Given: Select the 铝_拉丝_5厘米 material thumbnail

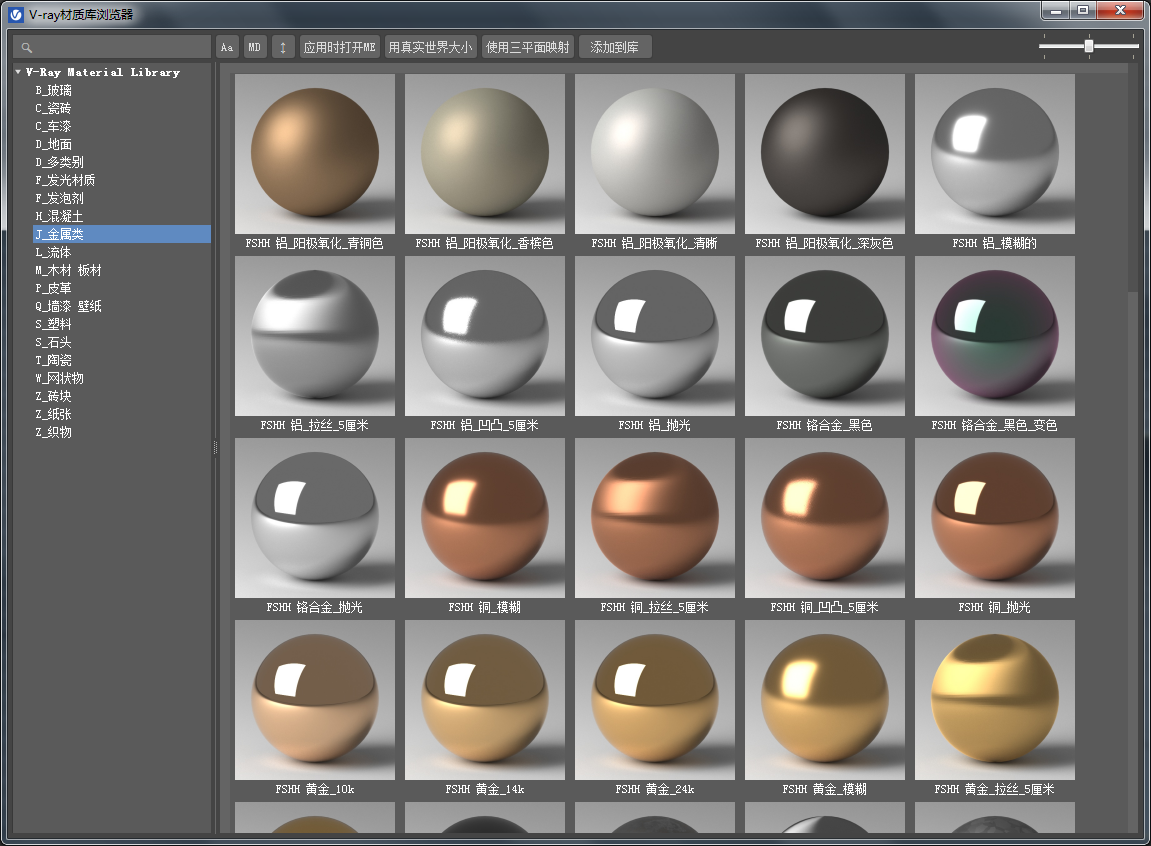Looking at the screenshot, I should tap(315, 336).
